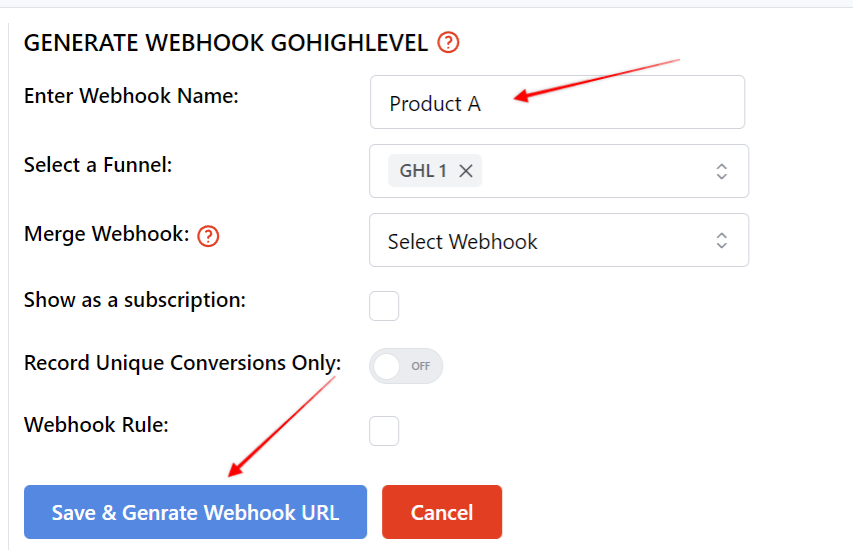Toggle Record Unique Conversions Only switch on
This screenshot has width=853, height=550.
coord(406,366)
